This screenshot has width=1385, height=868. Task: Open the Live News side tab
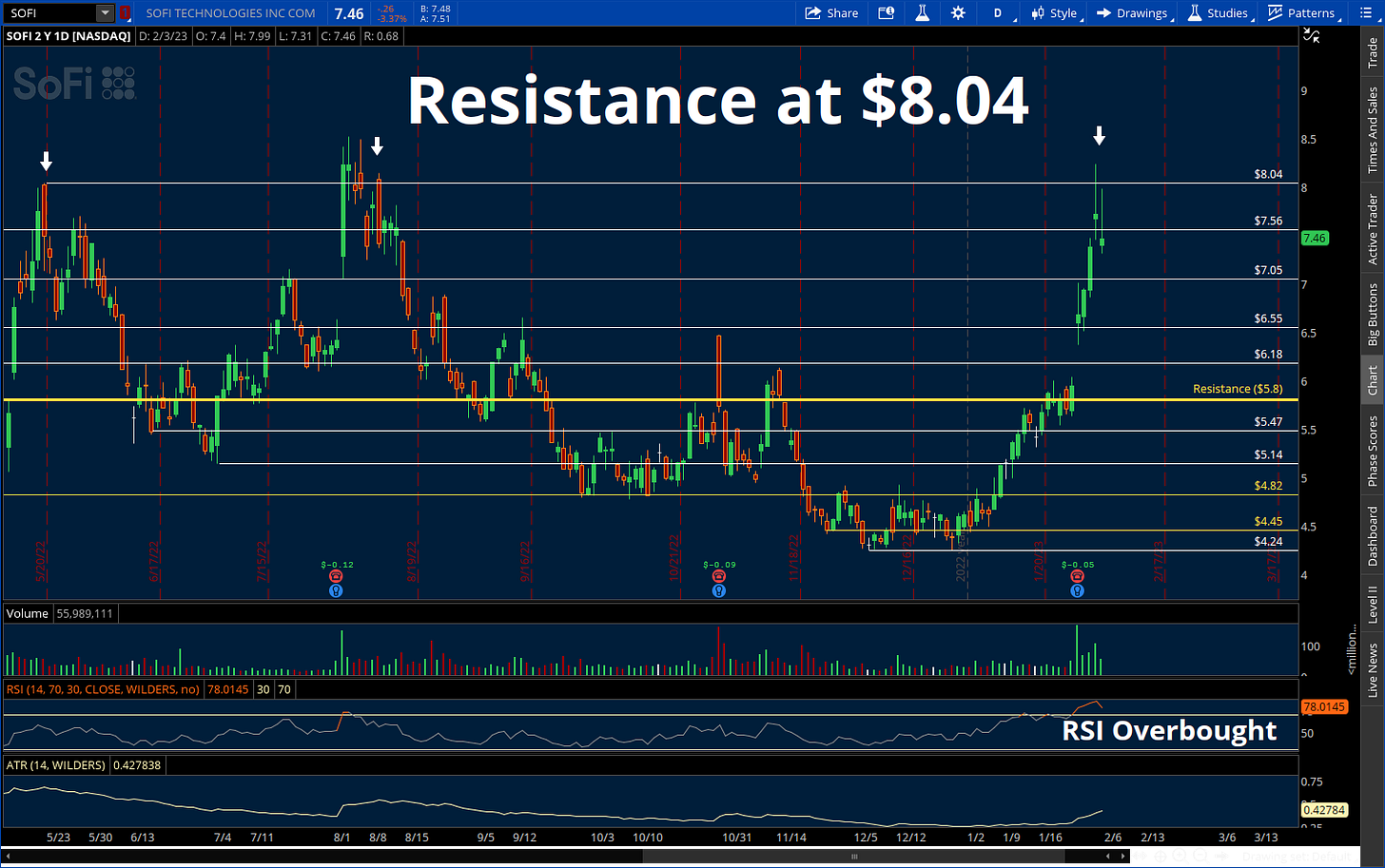1373,670
